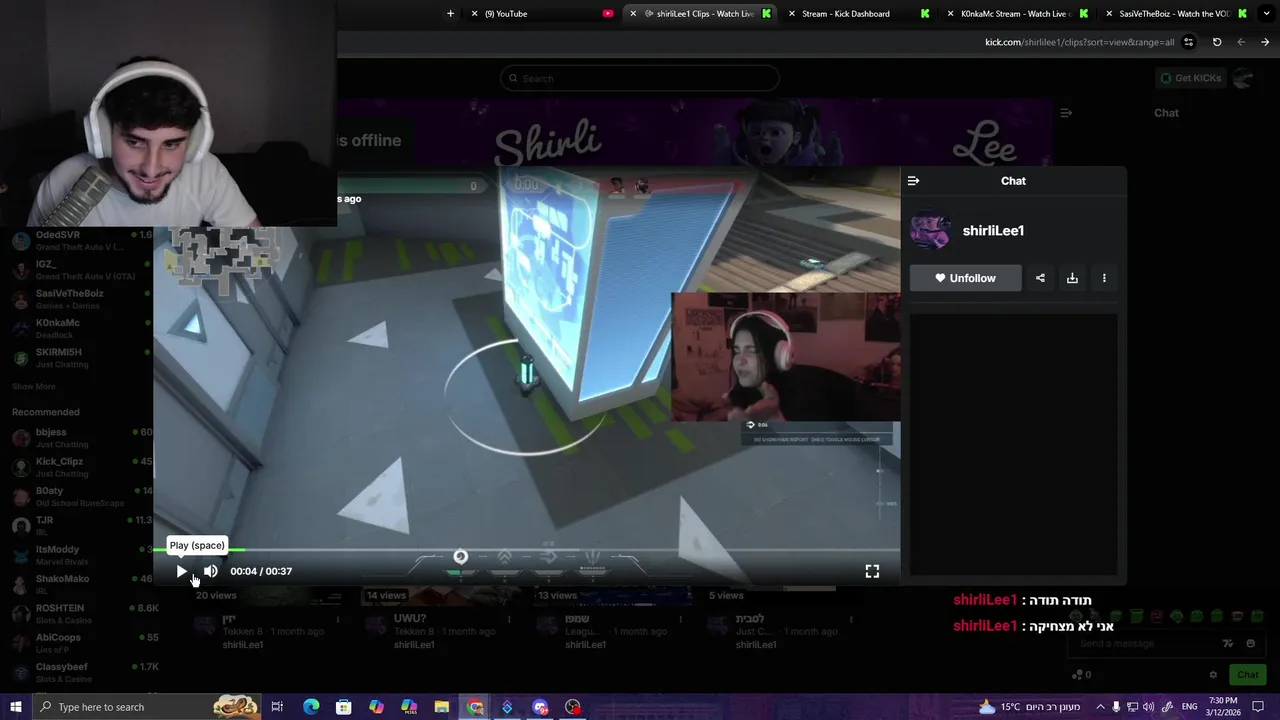Open OdedSVR channel in sidebar
The height and width of the screenshot is (720, 1280).
click(80, 240)
